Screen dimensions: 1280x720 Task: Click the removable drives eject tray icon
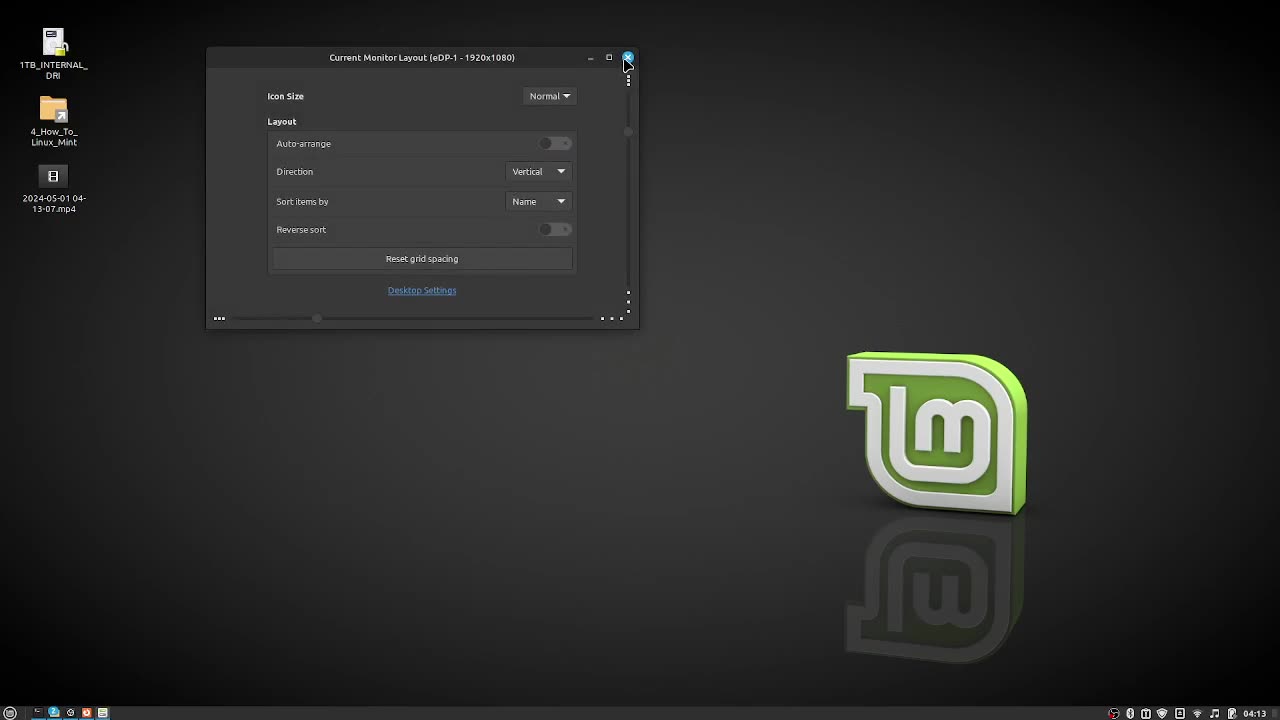click(1180, 713)
